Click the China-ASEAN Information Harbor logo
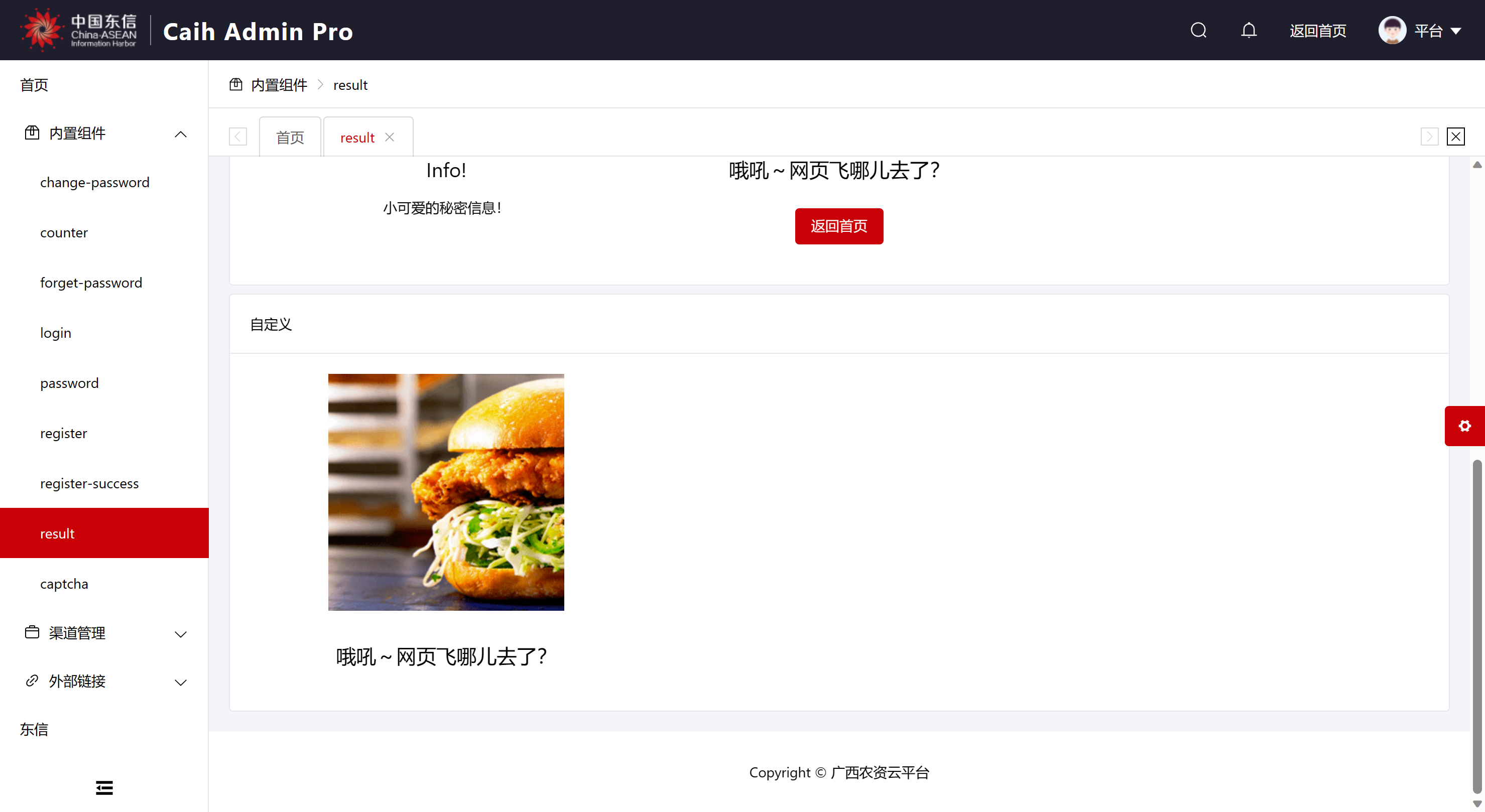 (79, 30)
